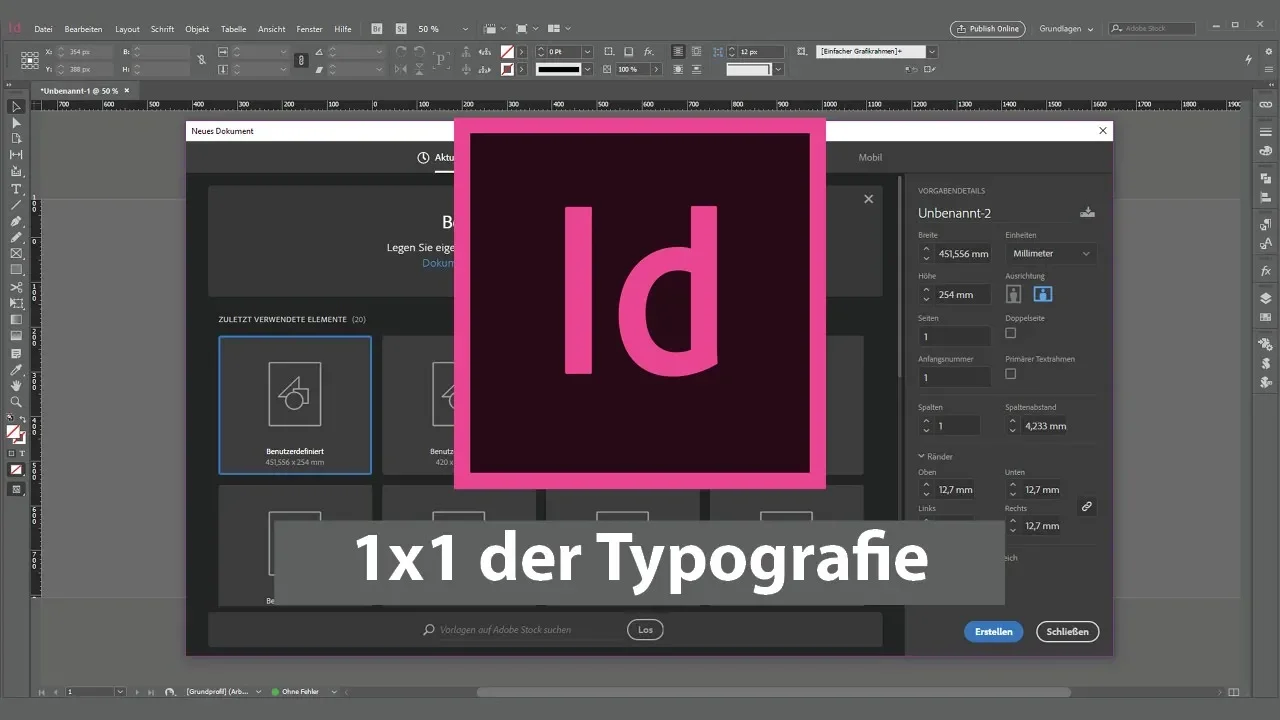Image resolution: width=1280 pixels, height=720 pixels.
Task: Click the Erstellen button
Action: [994, 631]
